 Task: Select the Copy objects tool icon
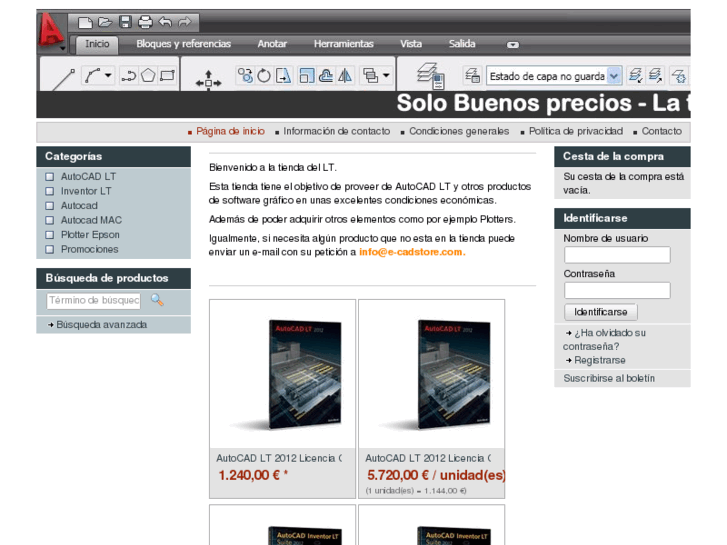(245, 75)
